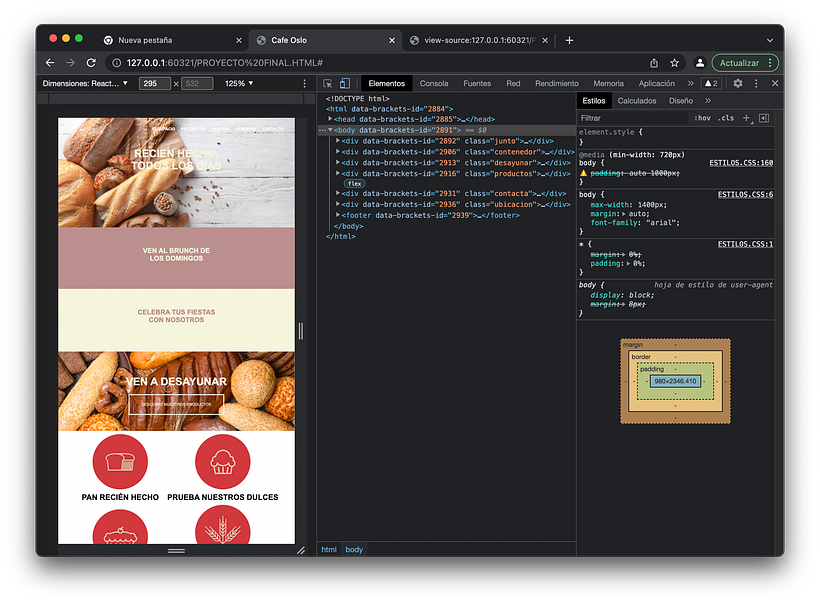Viewport: 820px width, 604px height.
Task: Expand the margin shorthand in body rule
Action: click(624, 214)
